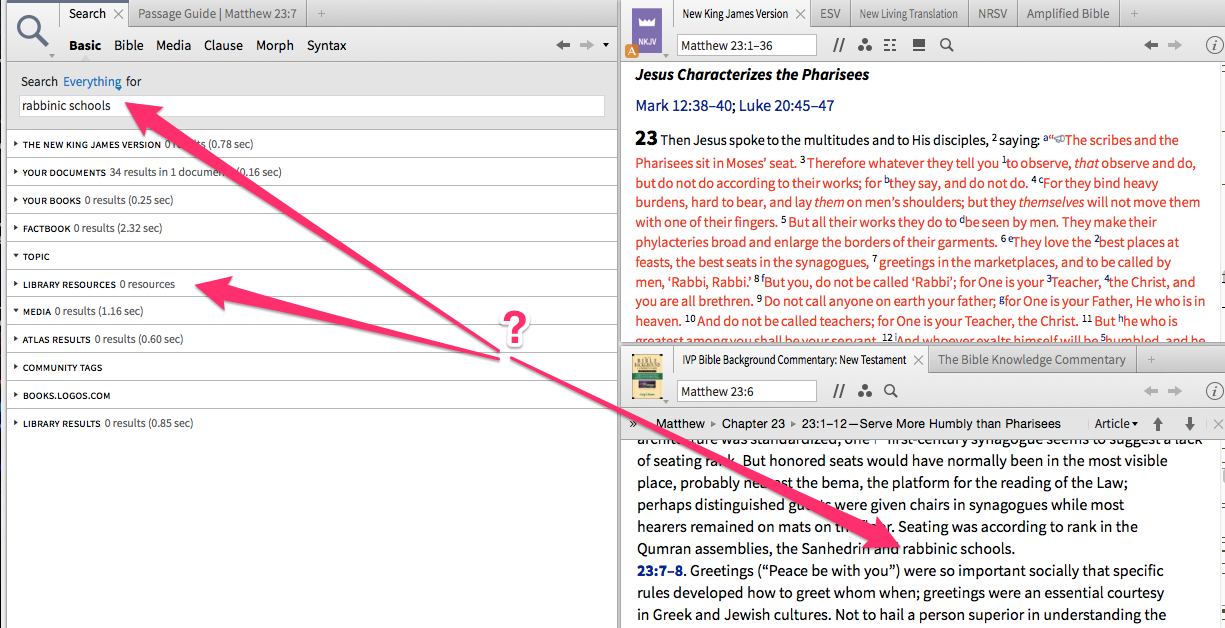
Task: Expand locator bar double-chevron in commentary
Action: pos(633,424)
